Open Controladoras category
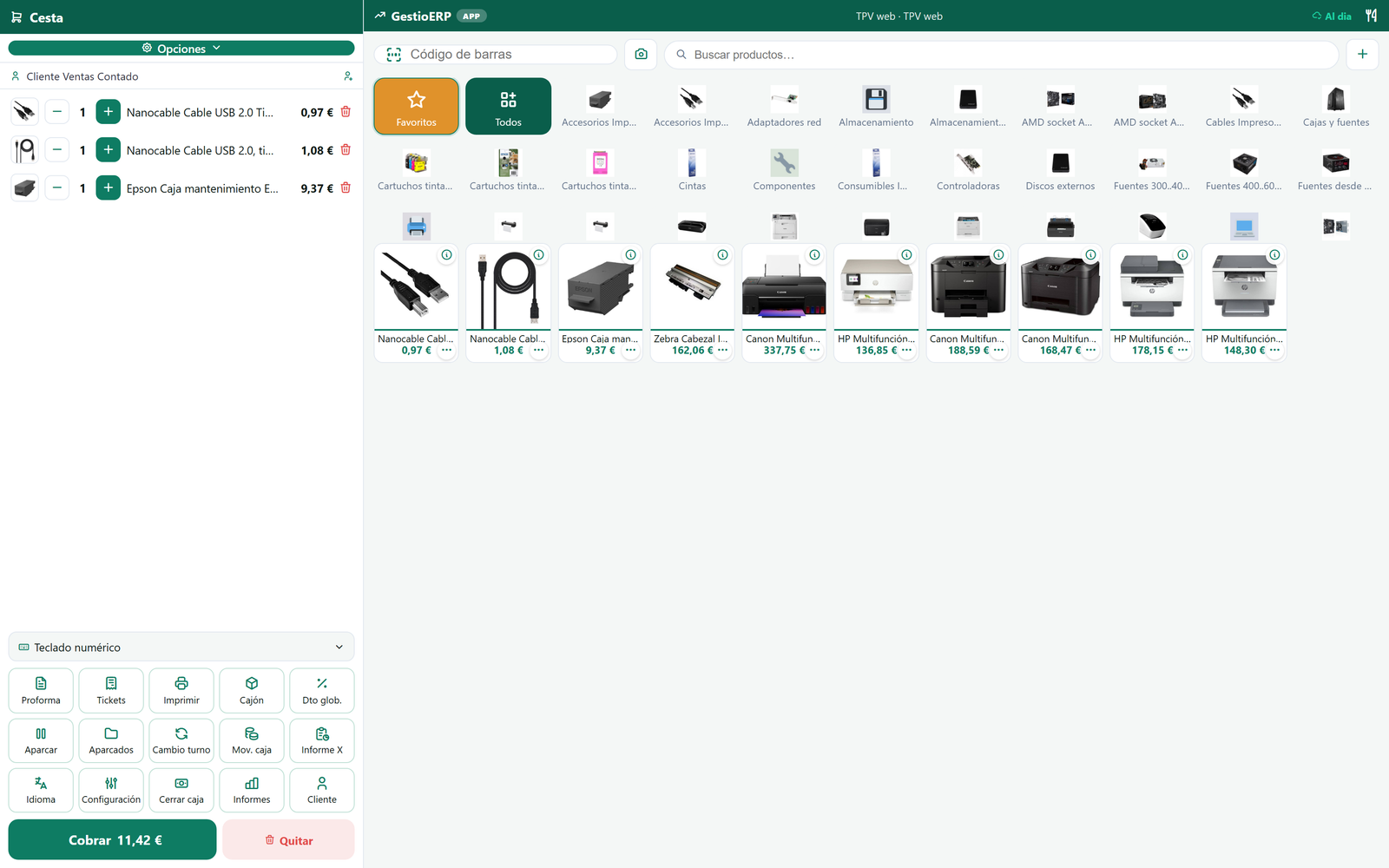Image resolution: width=1389 pixels, height=868 pixels. [x=968, y=169]
